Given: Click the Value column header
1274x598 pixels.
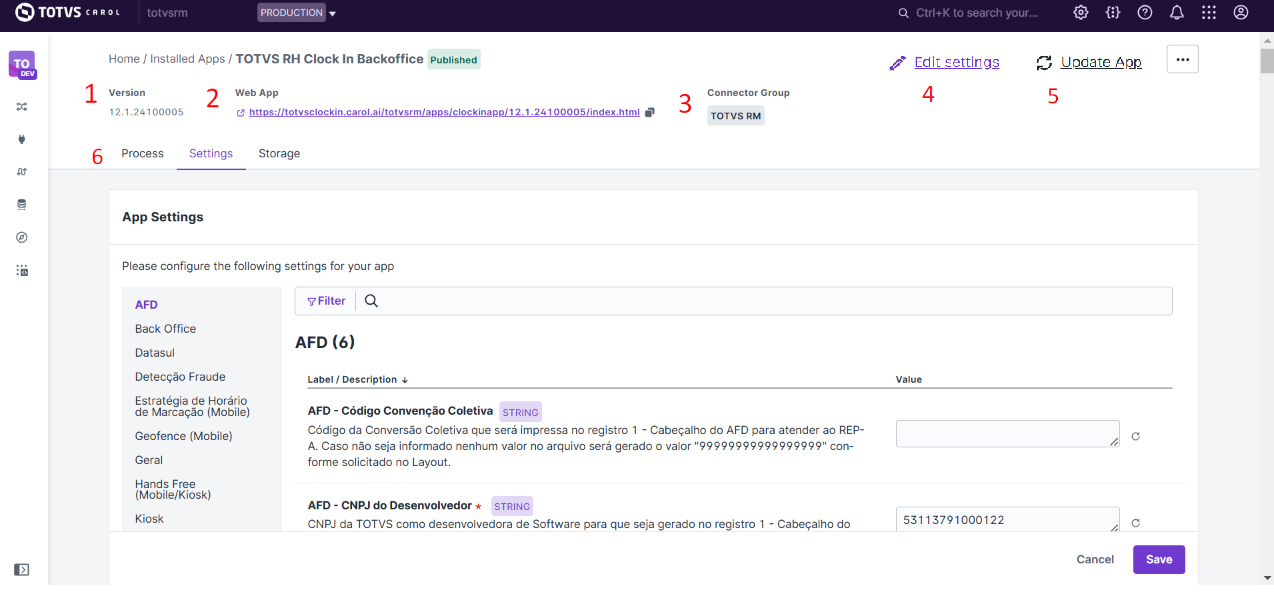Looking at the screenshot, I should [x=909, y=380].
